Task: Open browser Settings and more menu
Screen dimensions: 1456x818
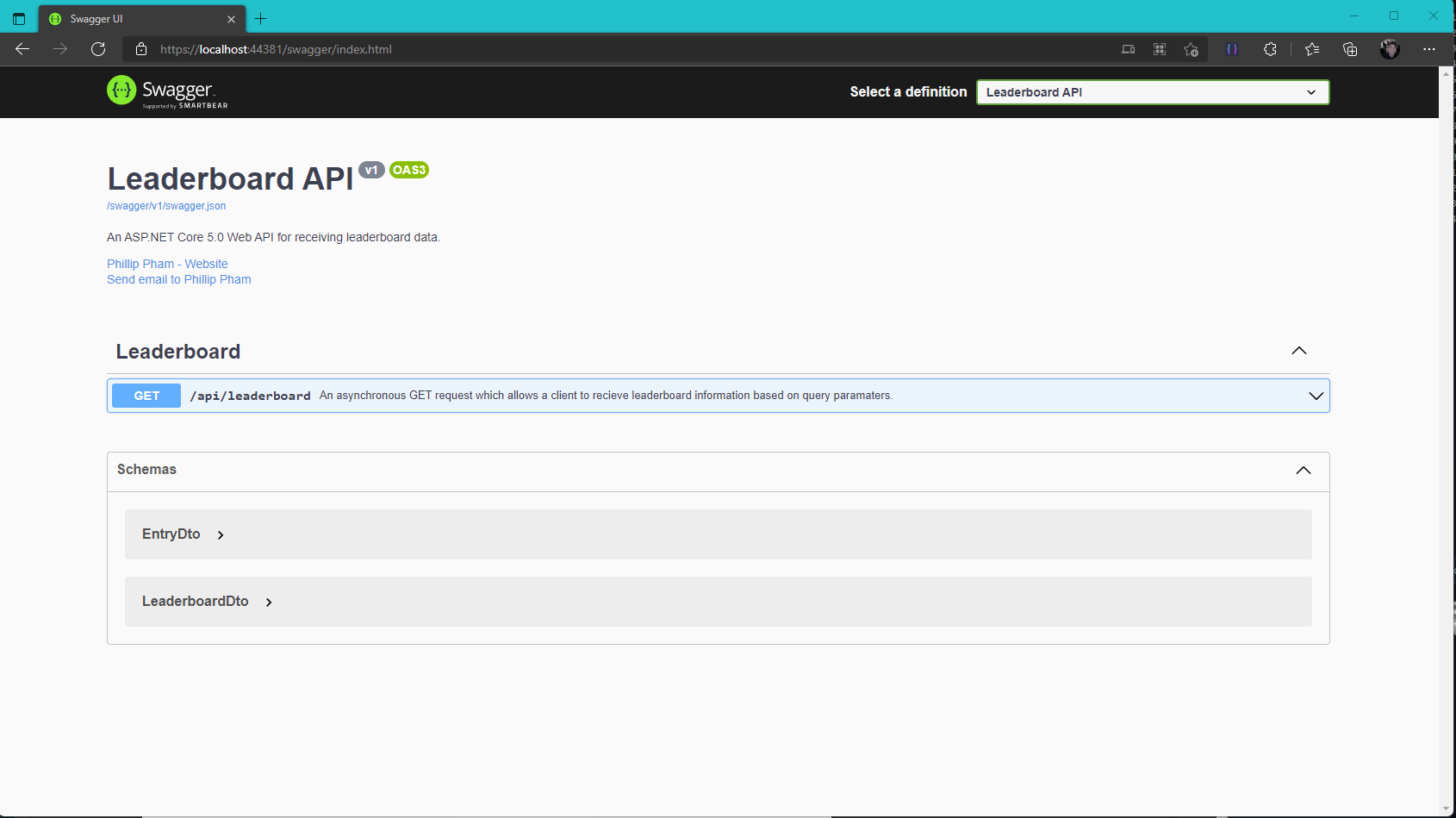Action: (1429, 49)
